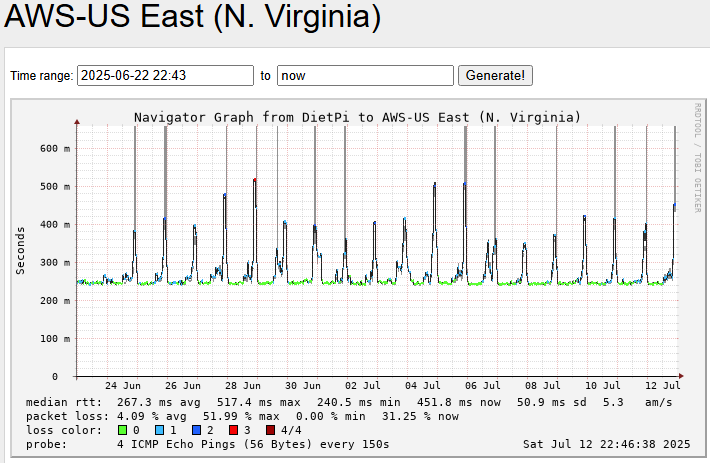Click the 'Seconds' y-axis title
Image resolution: width=710 pixels, height=463 pixels.
pyautogui.click(x=20, y=251)
